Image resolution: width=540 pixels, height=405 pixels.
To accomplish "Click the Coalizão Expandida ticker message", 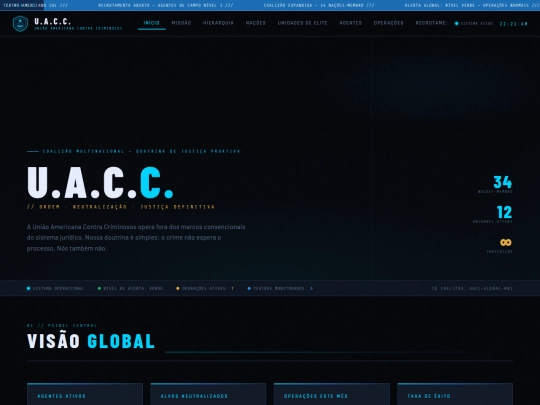I will click(319, 5).
